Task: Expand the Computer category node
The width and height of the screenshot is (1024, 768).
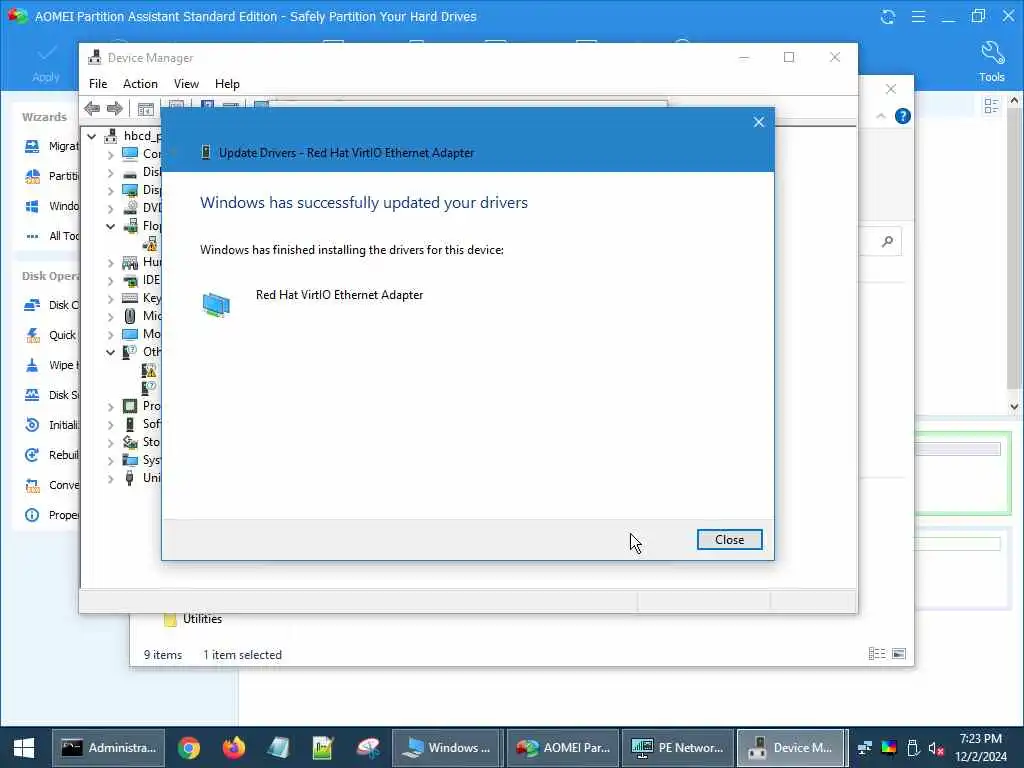Action: click(110, 155)
